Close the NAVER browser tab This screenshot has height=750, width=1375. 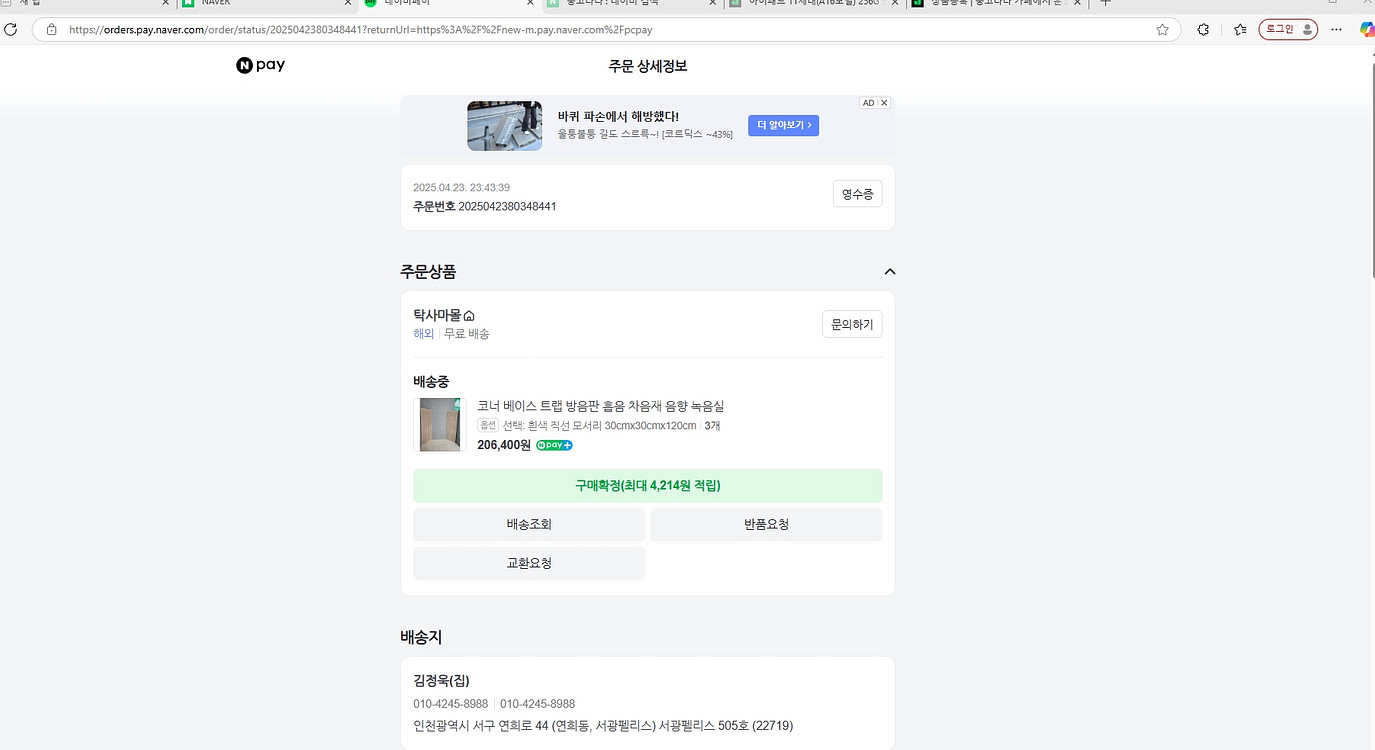coord(350,3)
